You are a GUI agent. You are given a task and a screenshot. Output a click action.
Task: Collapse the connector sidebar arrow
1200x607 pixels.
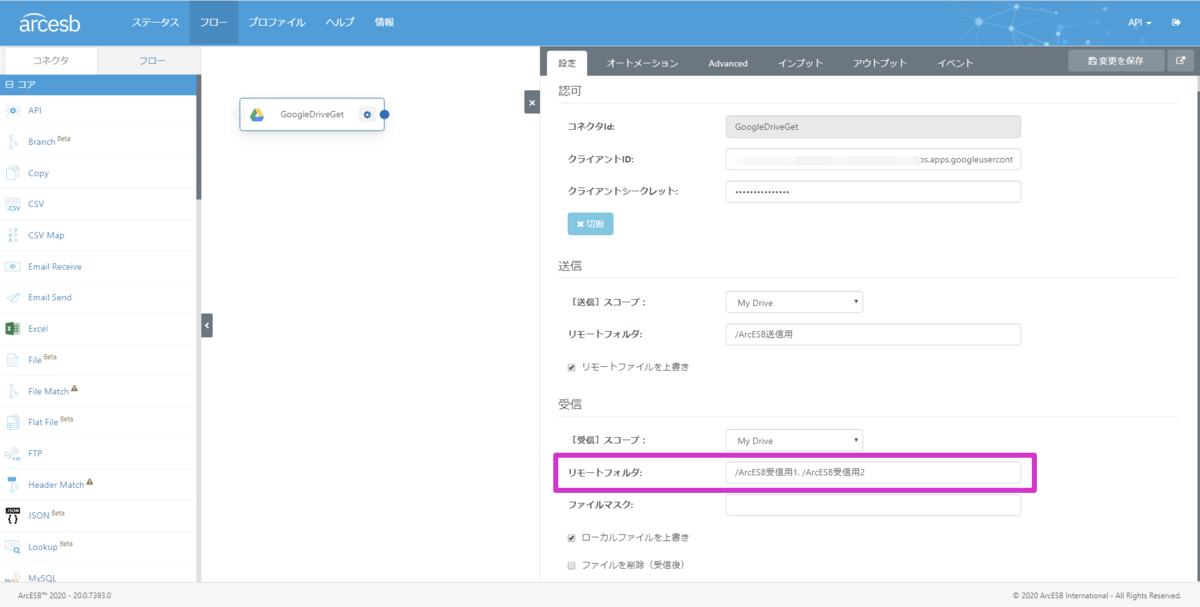[207, 325]
